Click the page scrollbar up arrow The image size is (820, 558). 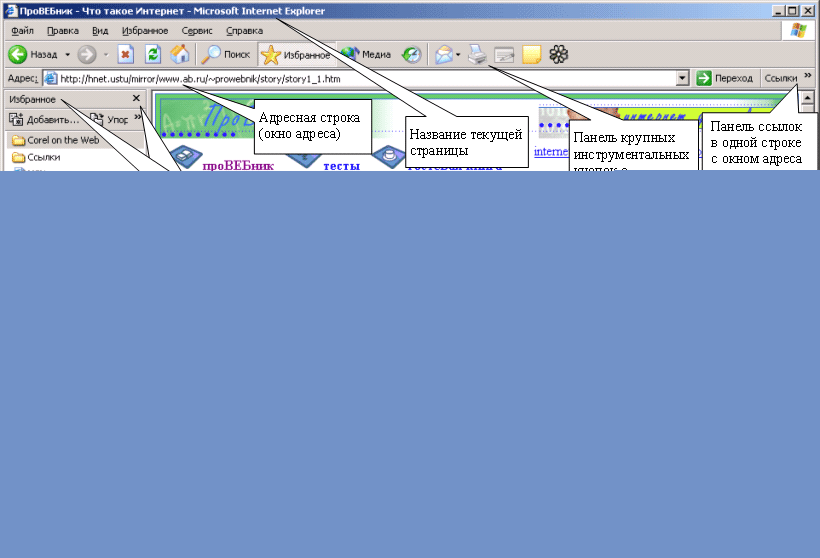pos(807,98)
